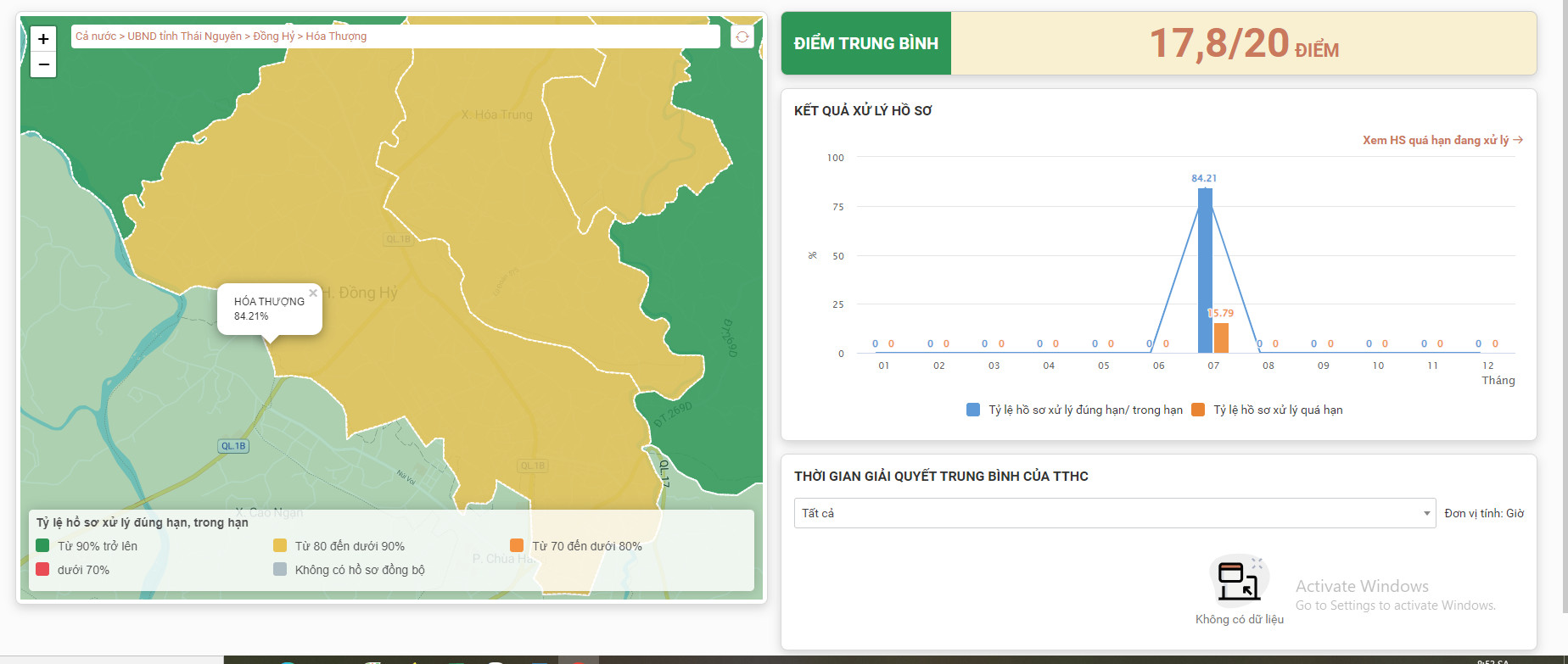Select the 'KẾT QUẢ XỬ LÝ HỒ SƠ' heading
The height and width of the screenshot is (664, 1568).
(863, 110)
